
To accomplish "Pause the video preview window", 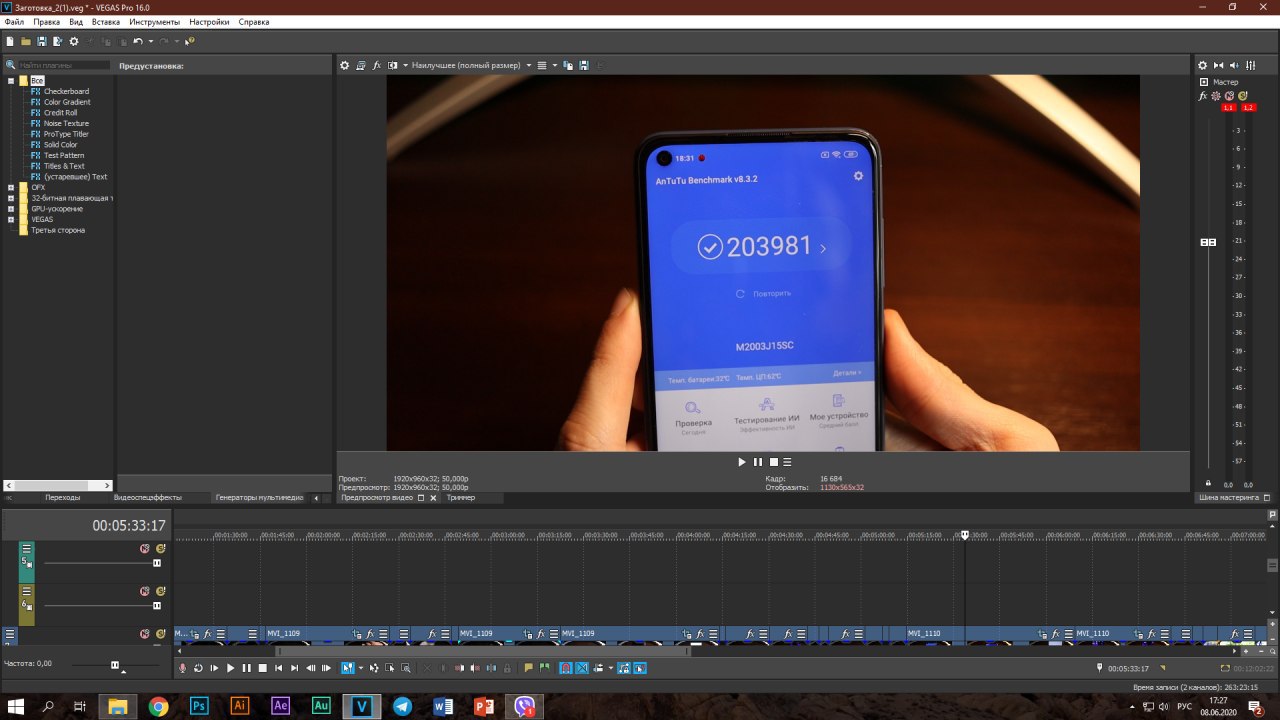I will point(758,462).
